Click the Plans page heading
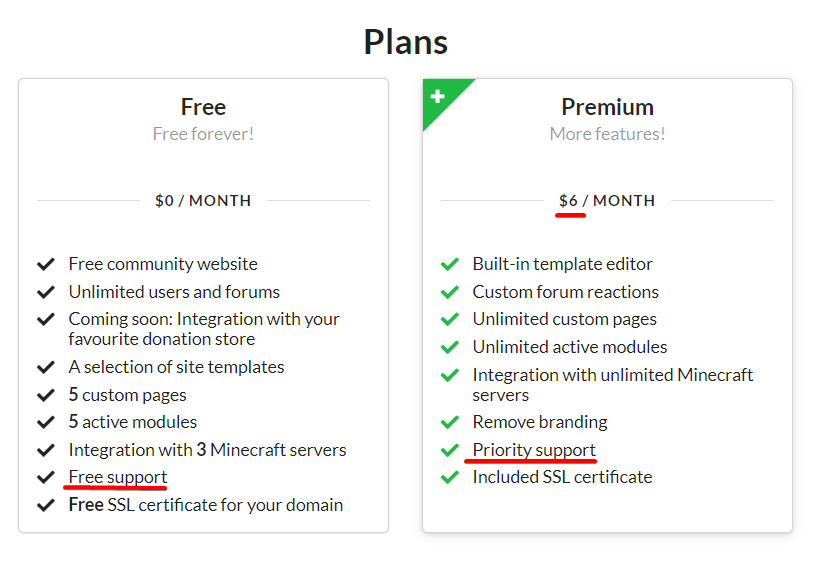This screenshot has width=824, height=569. (406, 42)
